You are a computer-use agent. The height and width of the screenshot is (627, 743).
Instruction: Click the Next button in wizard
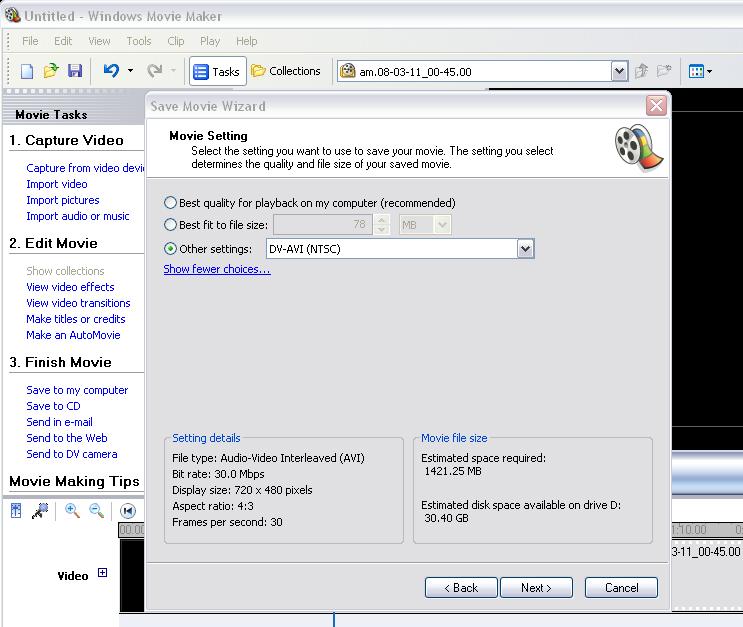click(536, 588)
